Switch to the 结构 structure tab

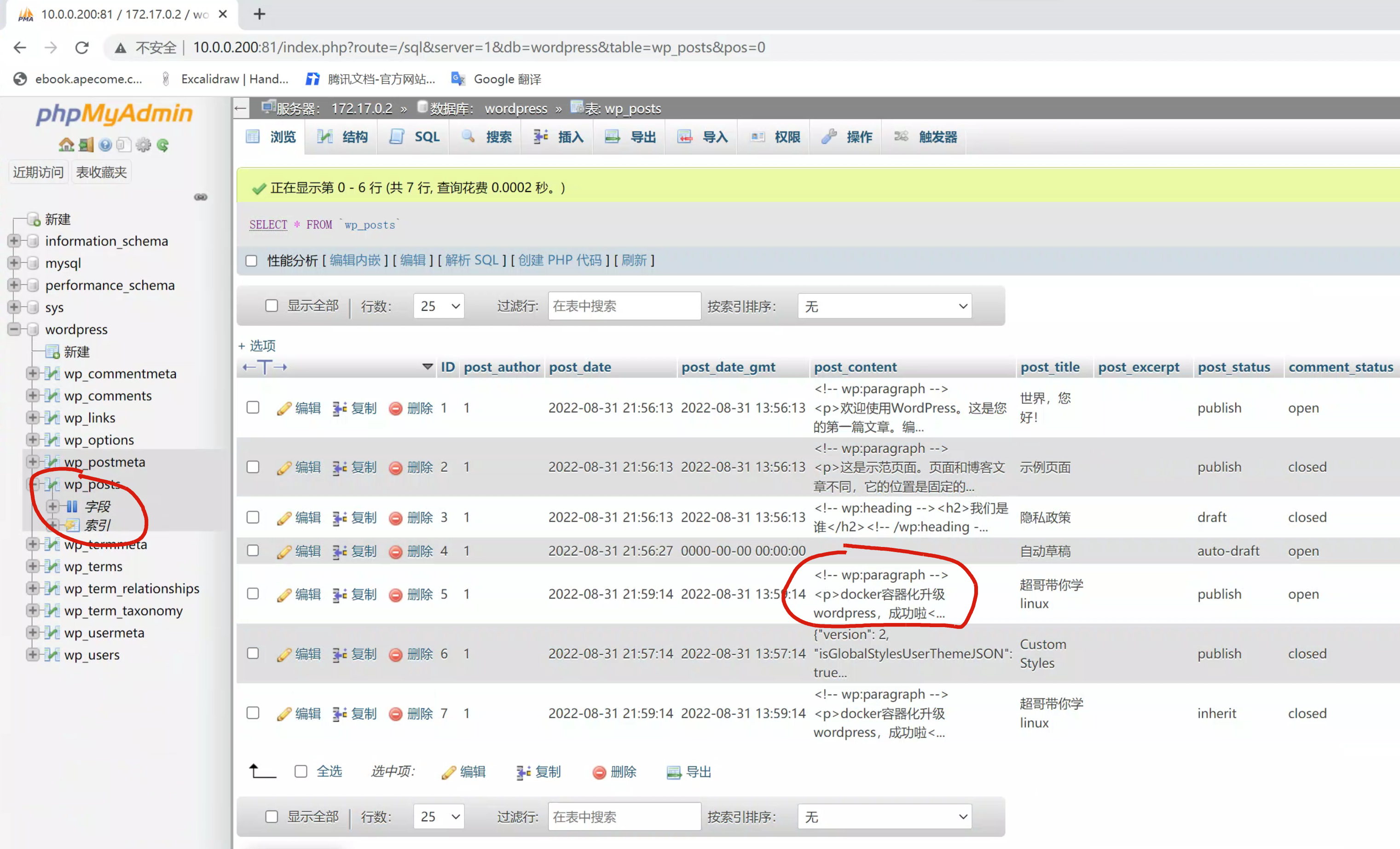click(342, 137)
